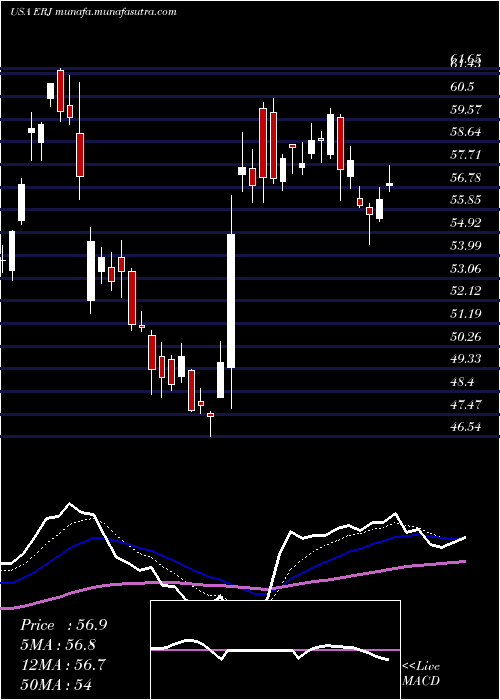Screen dimensions: 500x700
Task: Click the 'USA ERJ munafa.munafasutra.com' chart title
Action: point(93,12)
